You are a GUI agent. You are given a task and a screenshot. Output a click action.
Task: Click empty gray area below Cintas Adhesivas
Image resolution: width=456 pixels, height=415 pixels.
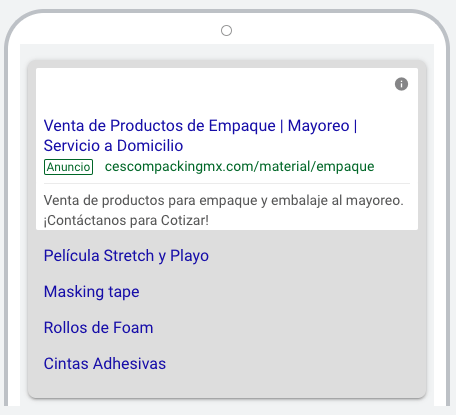[227, 385]
